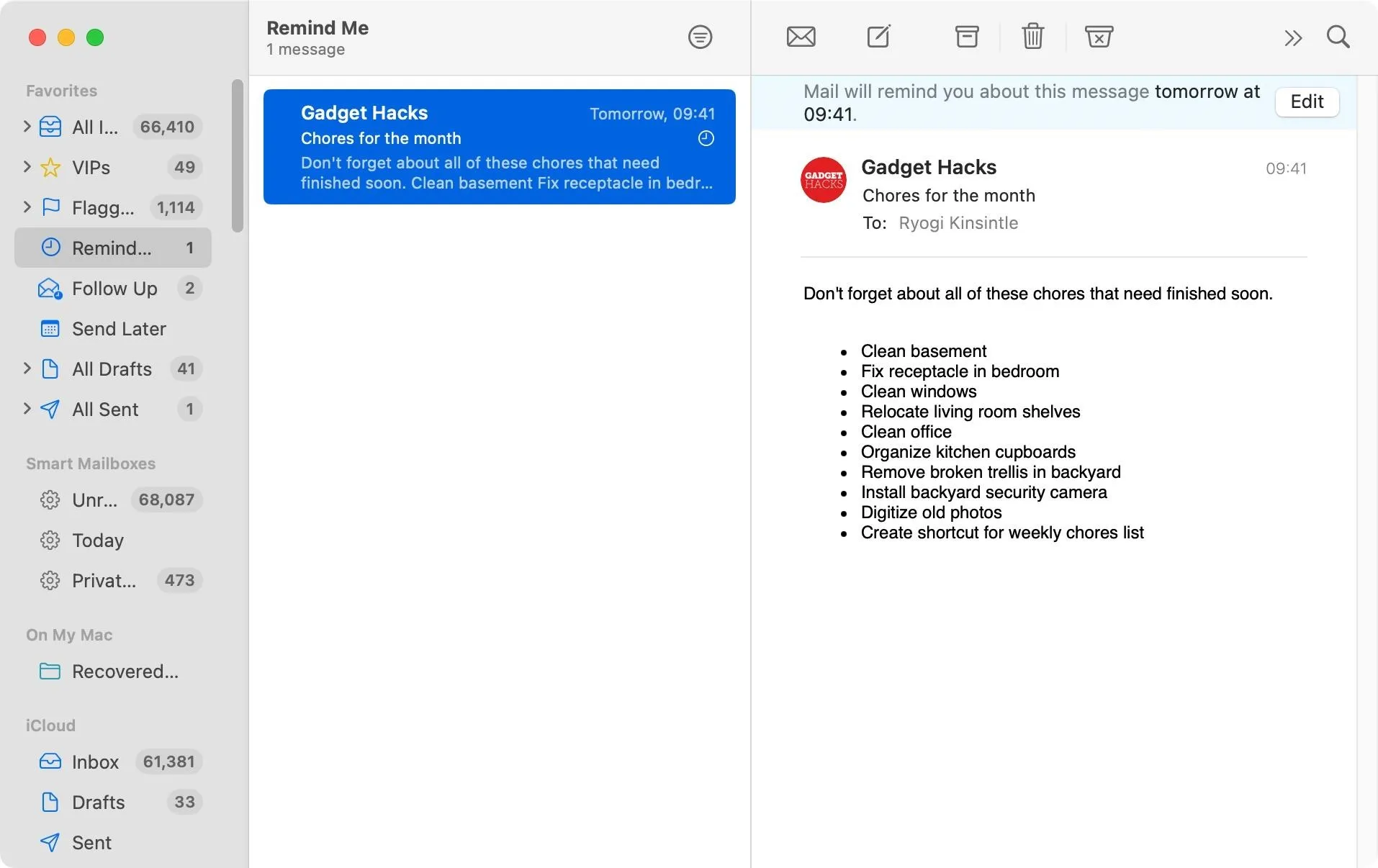
Task: Click the reminder banner text
Action: pos(1032,102)
